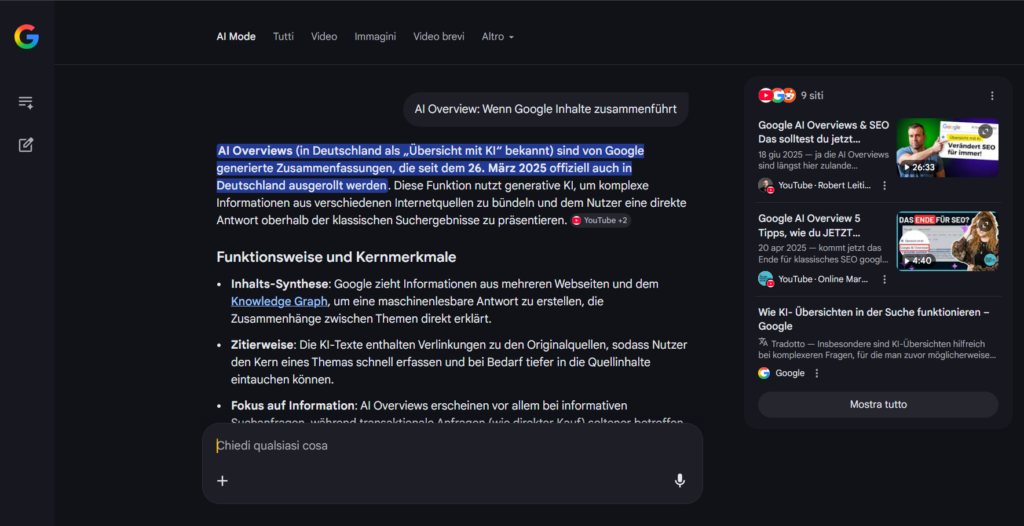Screen dimensions: 1024x526
Task: Click the plus icon in prompt box
Action: (x=223, y=481)
